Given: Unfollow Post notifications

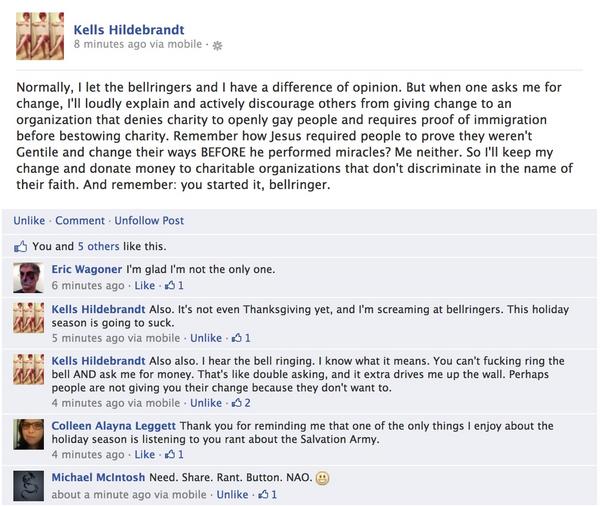Looking at the screenshot, I should 149,220.
